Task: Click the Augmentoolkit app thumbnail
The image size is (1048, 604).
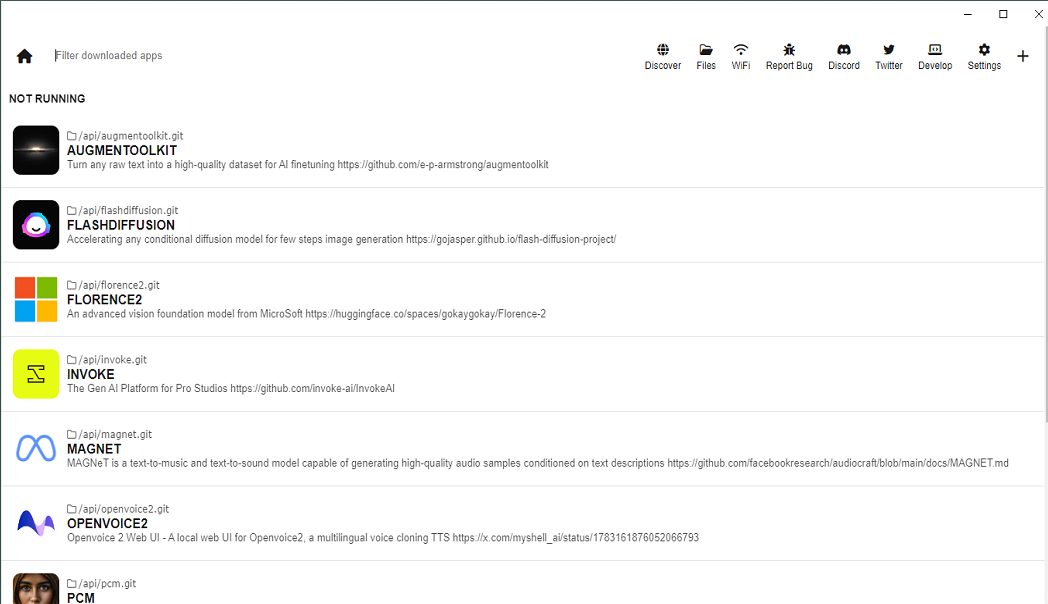Action: (x=36, y=150)
